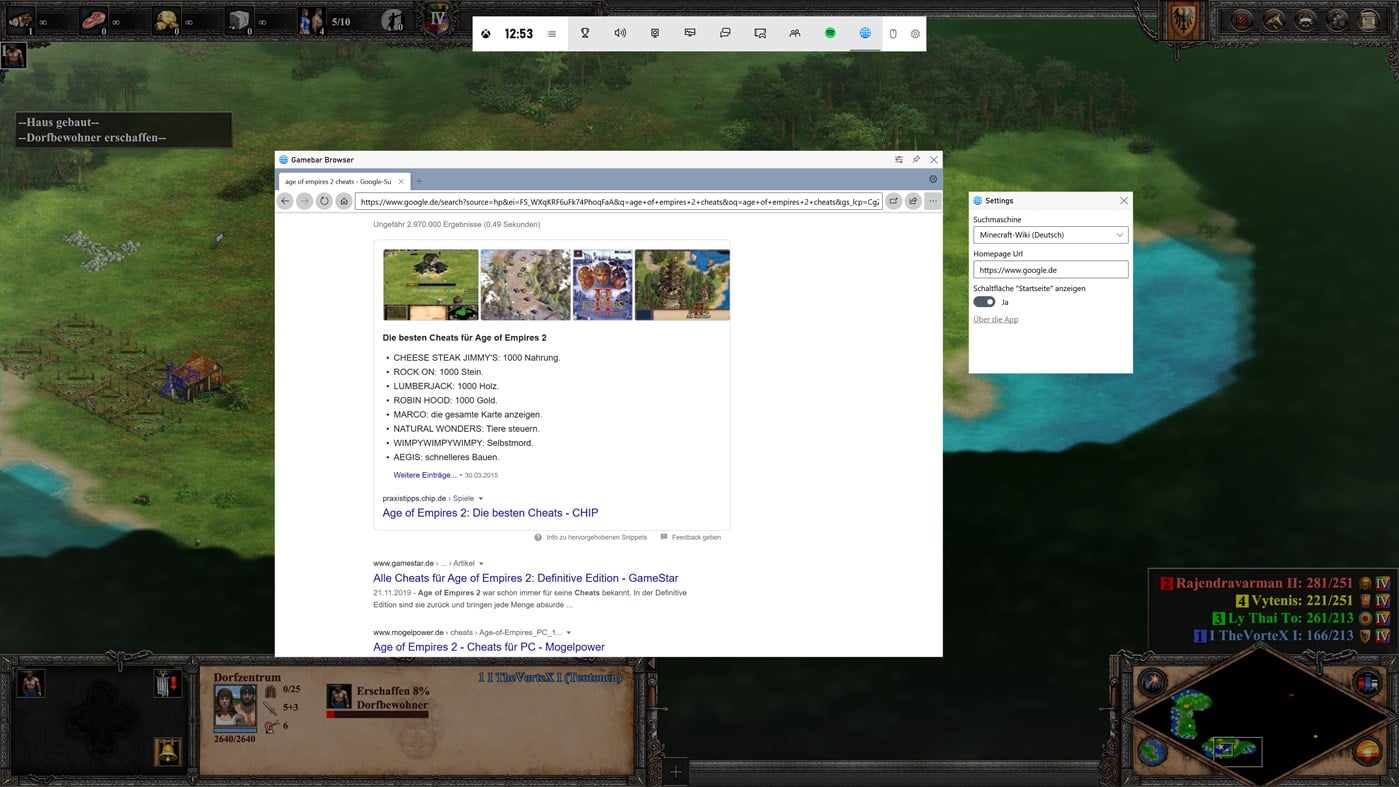Close the Settings panel
Viewport: 1399px width, 787px height.
pyautogui.click(x=1123, y=200)
